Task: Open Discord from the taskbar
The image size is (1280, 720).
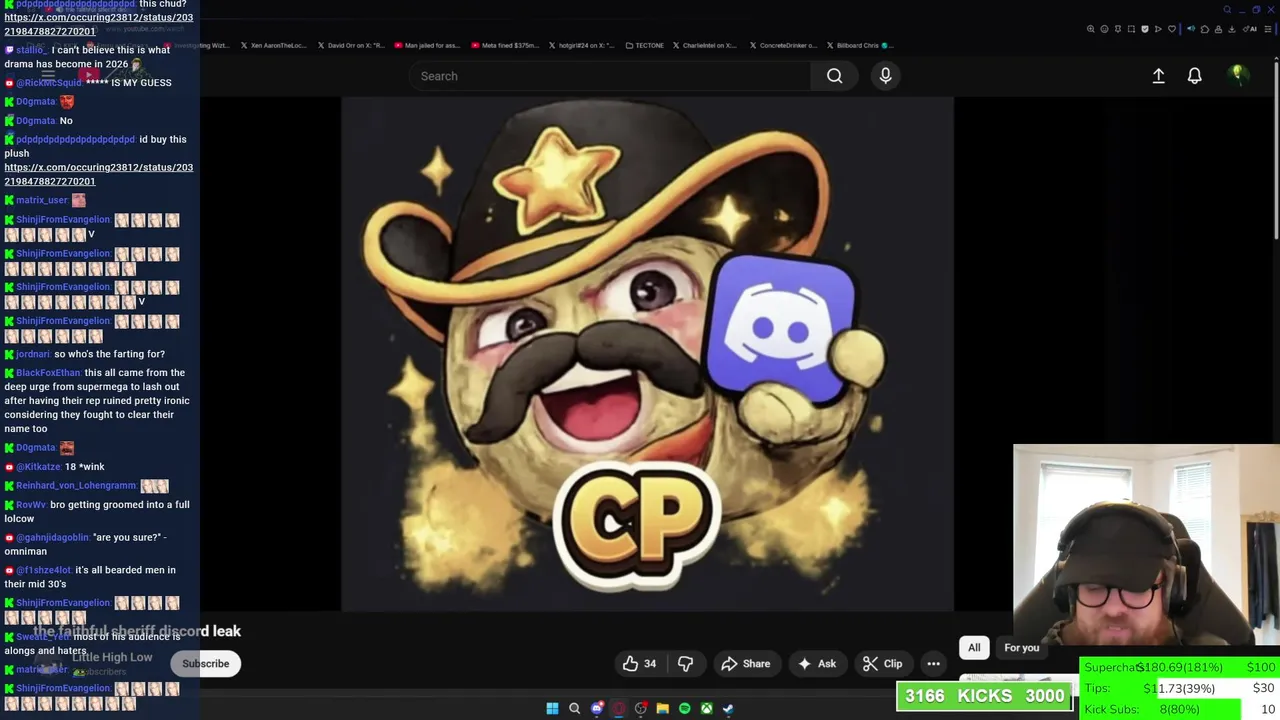Action: point(597,708)
